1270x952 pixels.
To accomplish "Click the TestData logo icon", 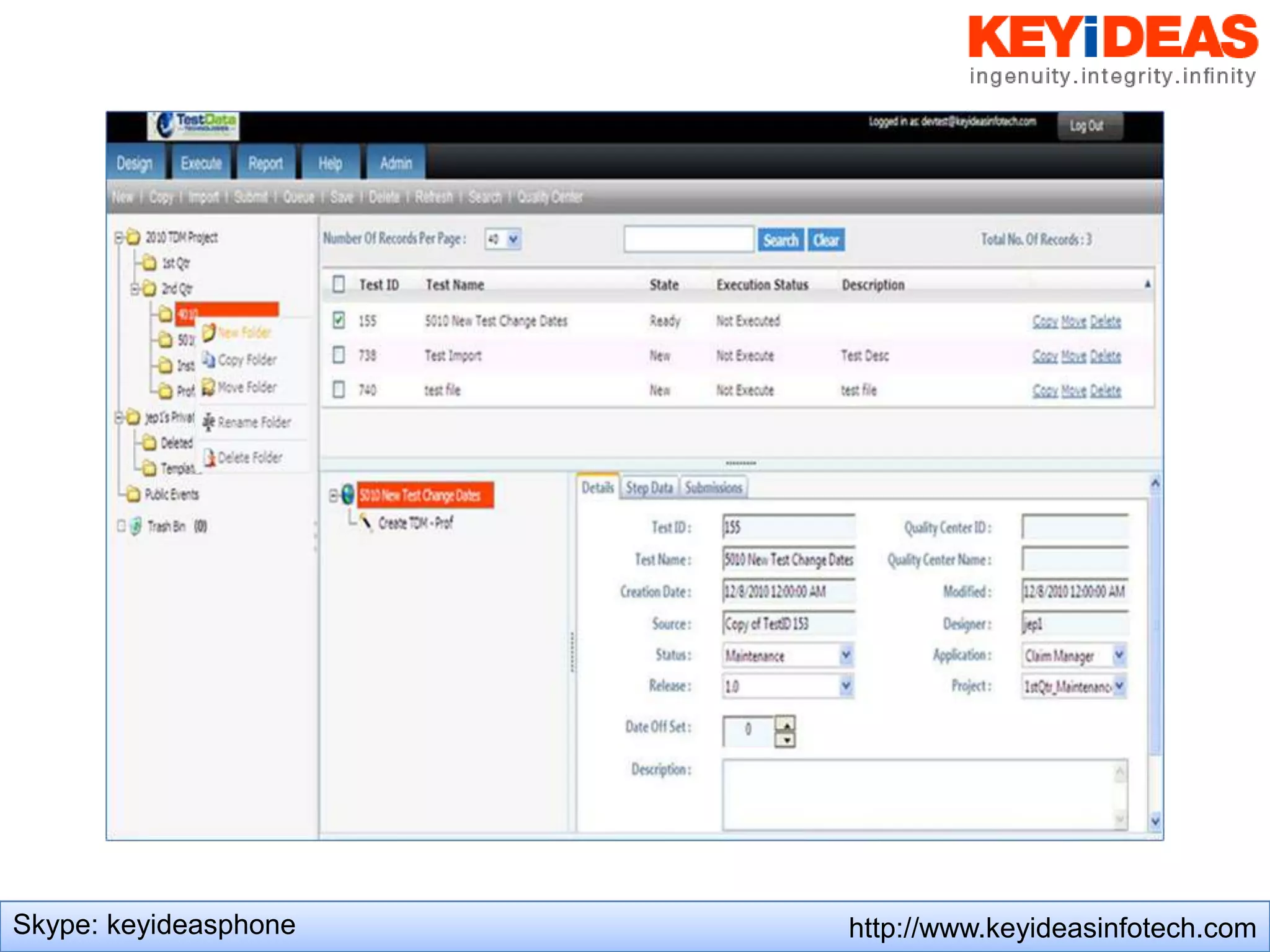I will pyautogui.click(x=193, y=125).
